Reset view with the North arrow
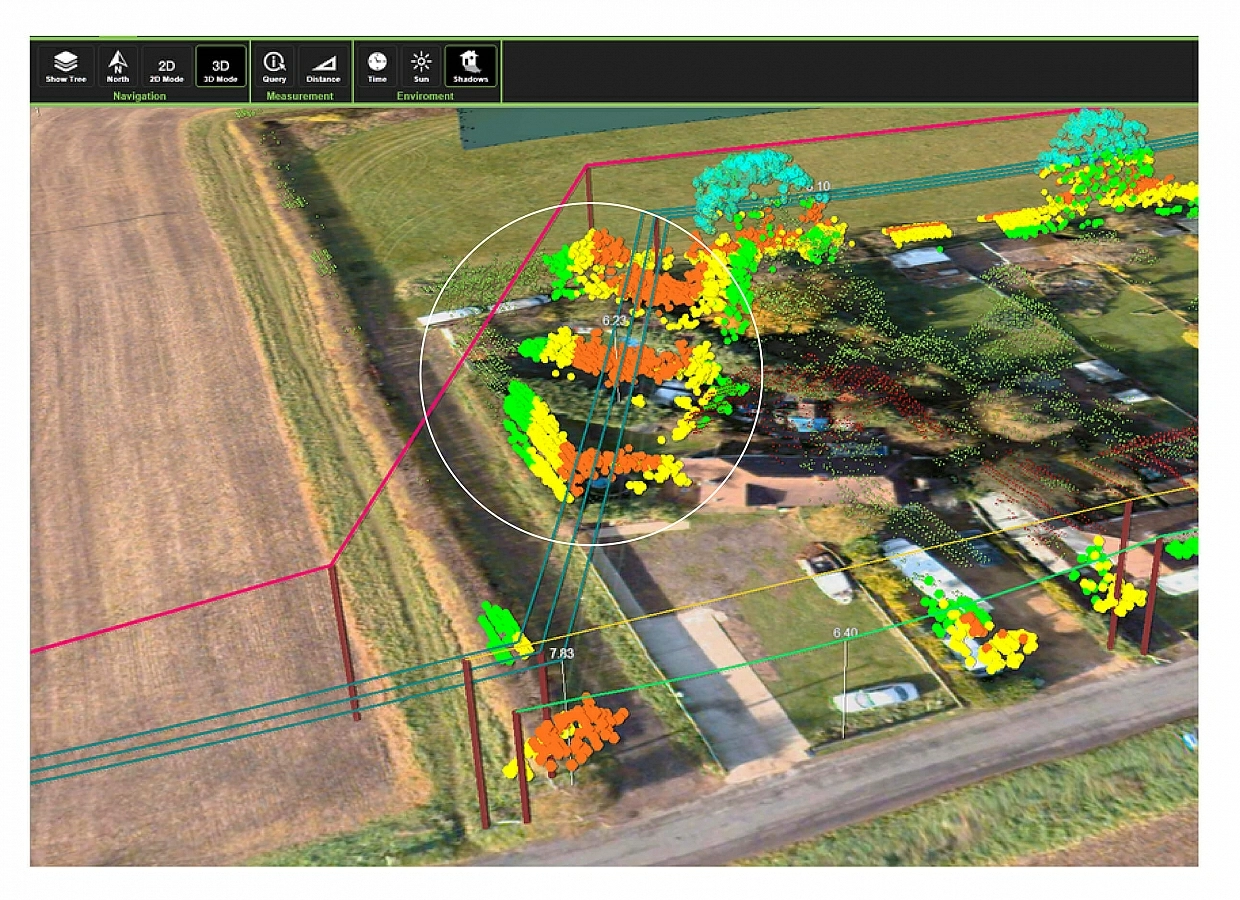Screen dimensions: 1240x900 point(118,66)
